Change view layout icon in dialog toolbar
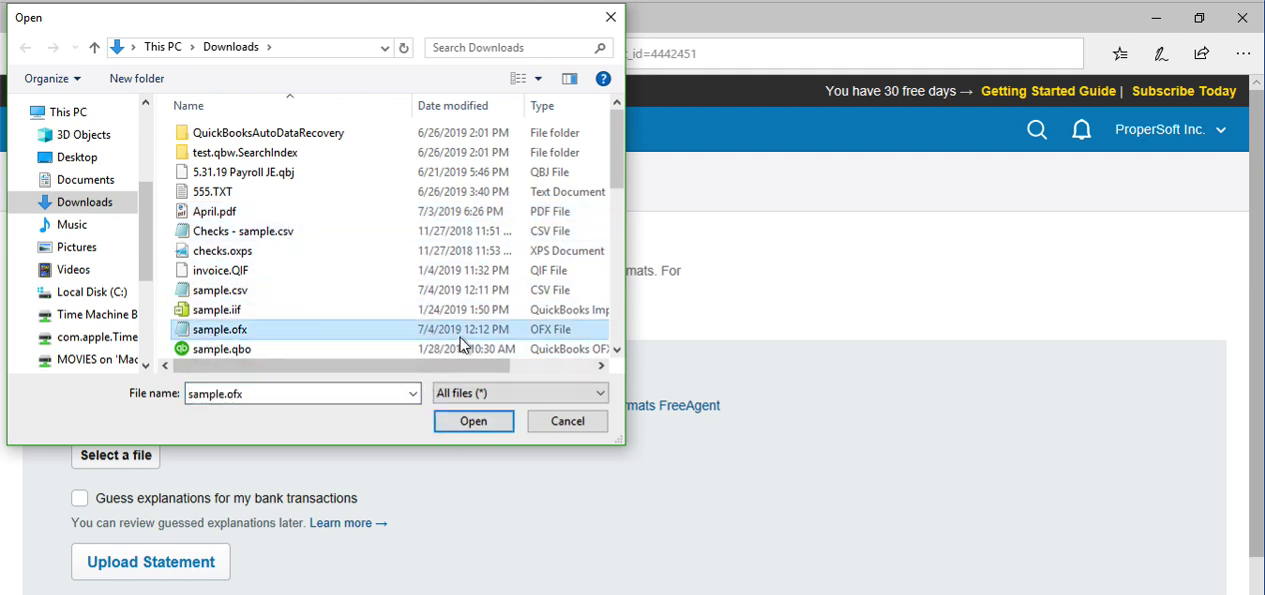This screenshot has height=595, width=1265. coord(518,79)
